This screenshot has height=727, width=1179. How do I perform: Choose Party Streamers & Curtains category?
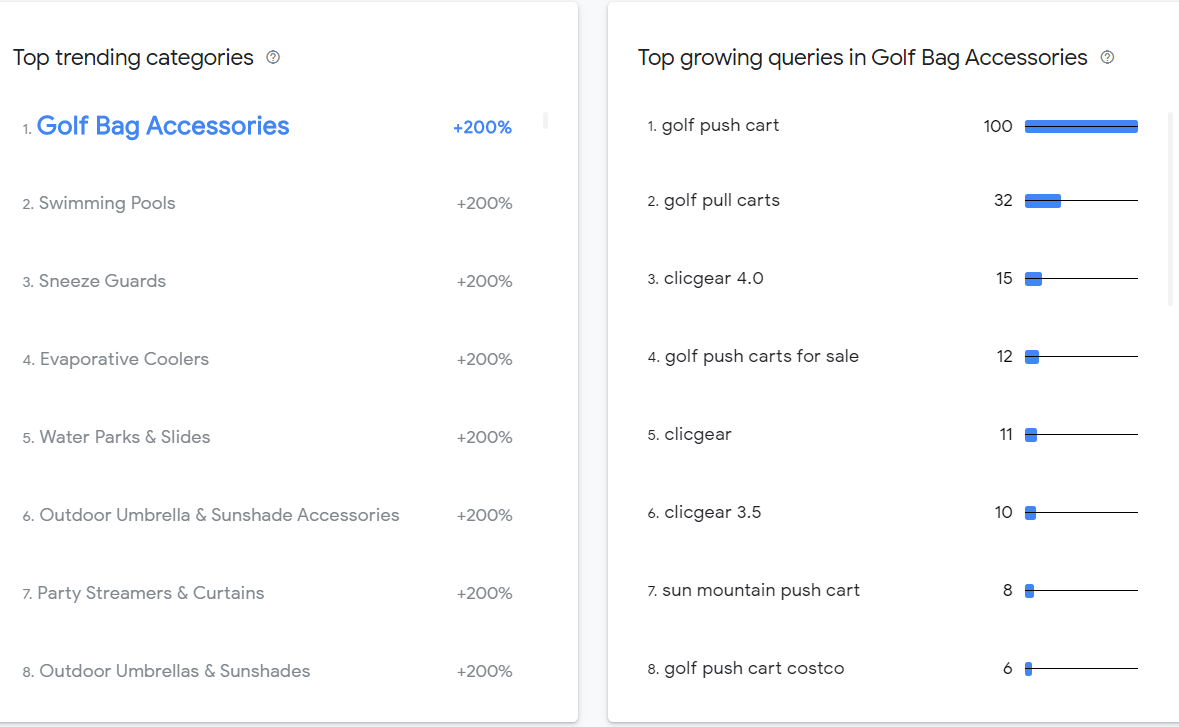[150, 593]
